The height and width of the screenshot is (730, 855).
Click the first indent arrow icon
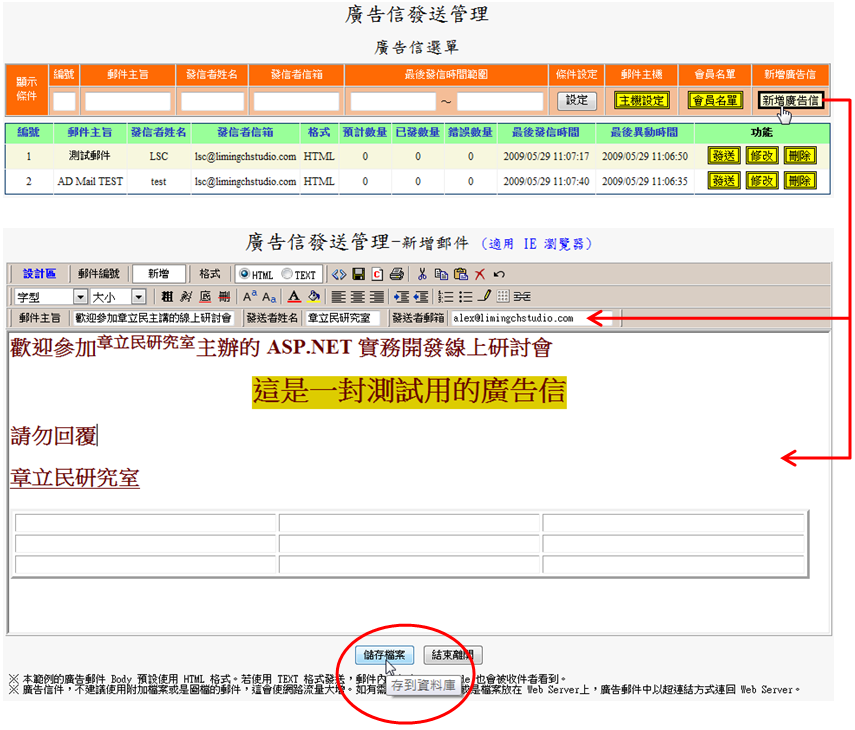click(401, 297)
